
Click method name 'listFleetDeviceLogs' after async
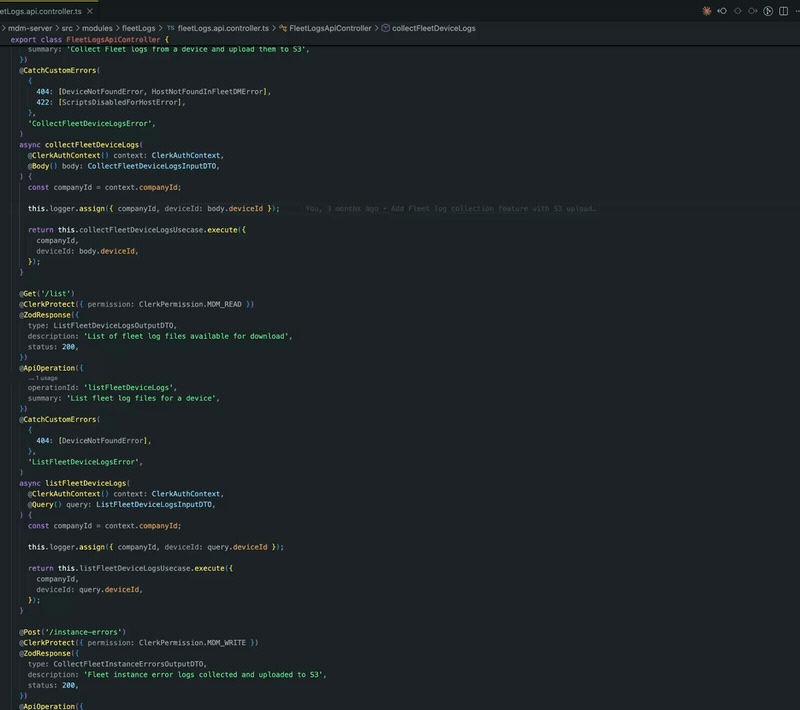pos(86,483)
